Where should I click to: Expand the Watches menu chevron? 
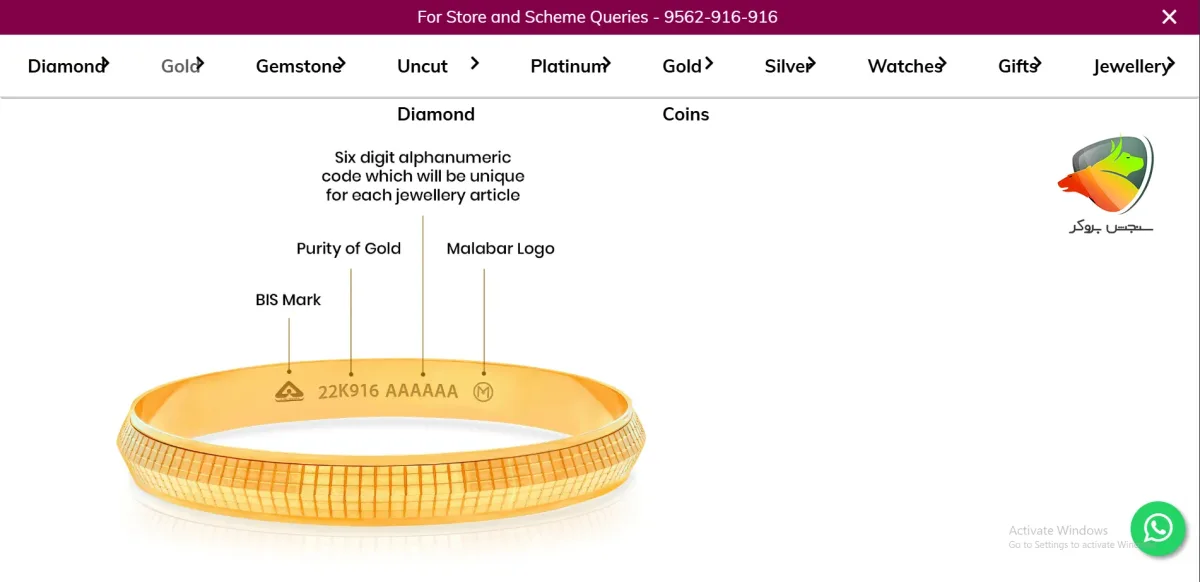(x=941, y=64)
